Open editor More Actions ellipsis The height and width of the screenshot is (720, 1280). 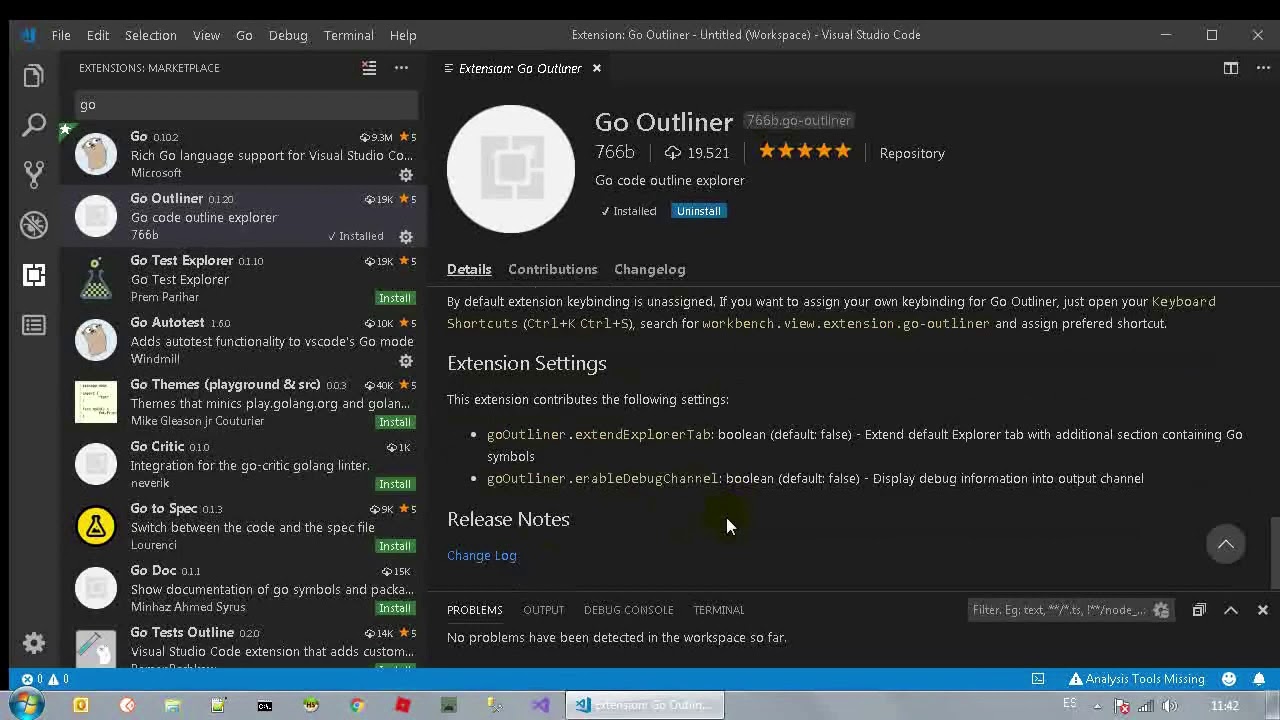1263,68
